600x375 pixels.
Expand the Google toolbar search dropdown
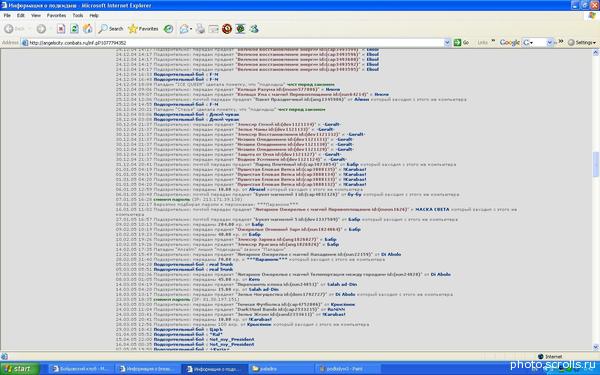pyautogui.click(x=549, y=42)
